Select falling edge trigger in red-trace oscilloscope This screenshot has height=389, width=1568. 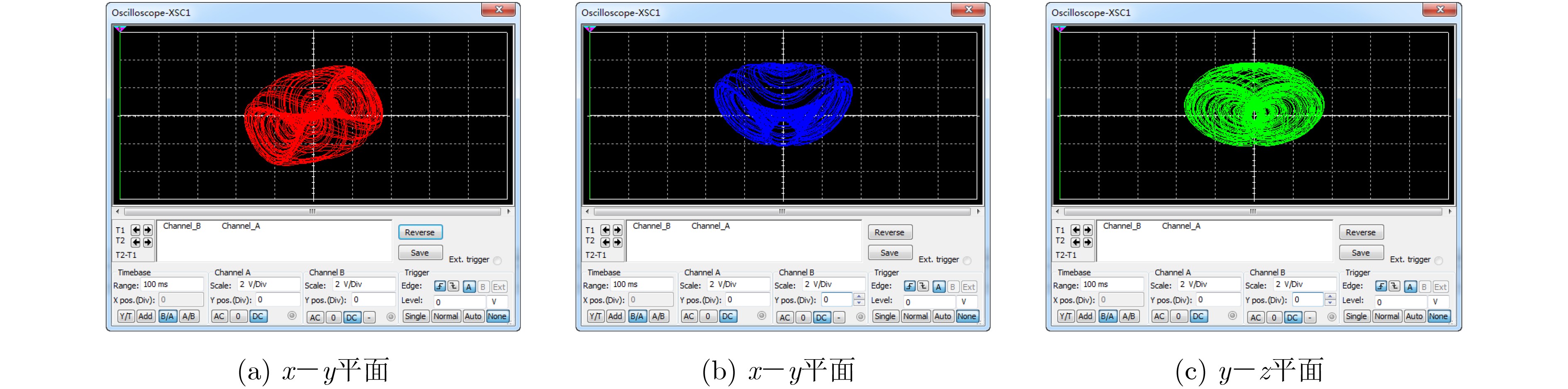click(x=453, y=287)
